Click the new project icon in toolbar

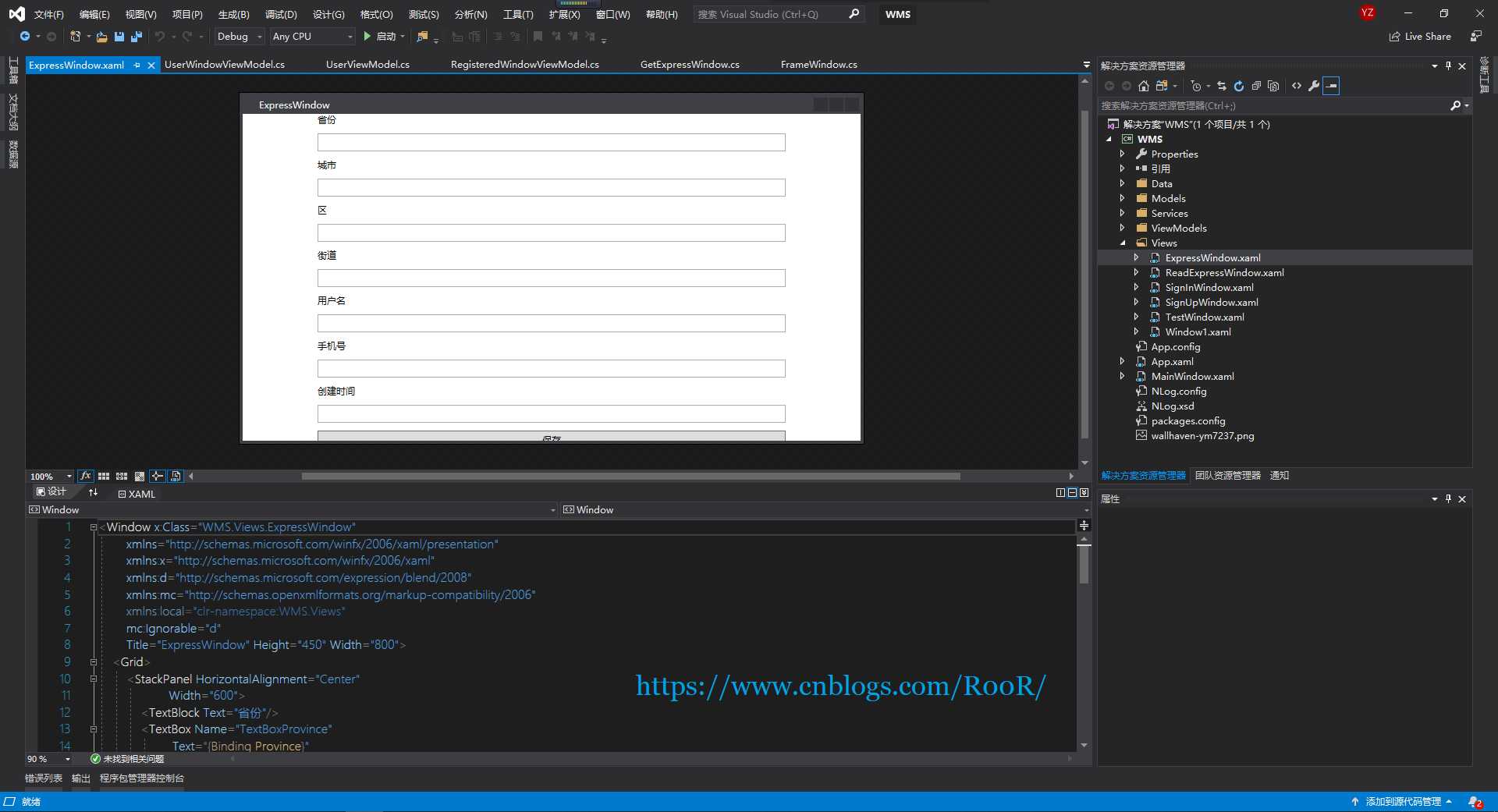click(x=76, y=37)
